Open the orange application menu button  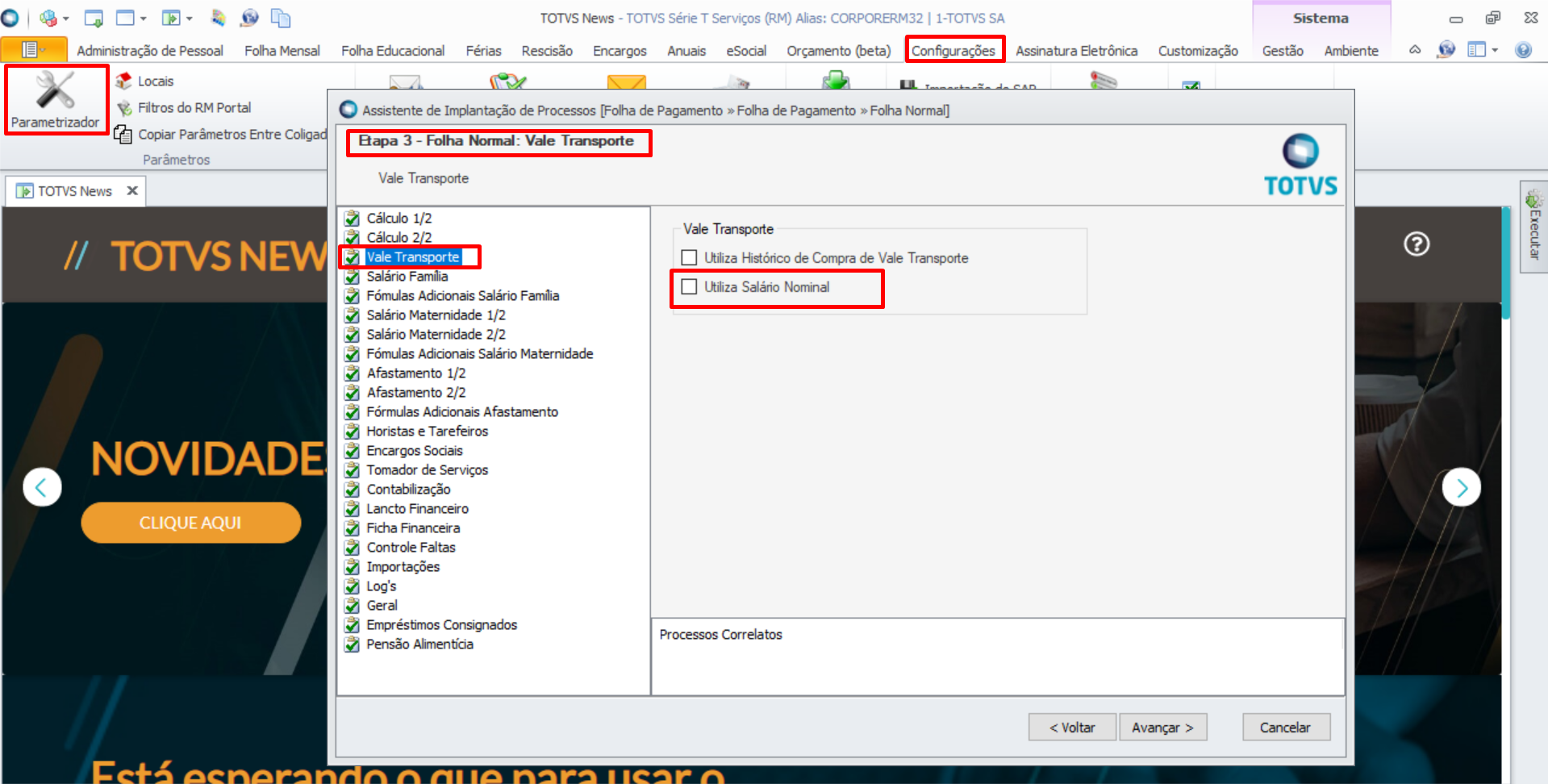tap(33, 50)
